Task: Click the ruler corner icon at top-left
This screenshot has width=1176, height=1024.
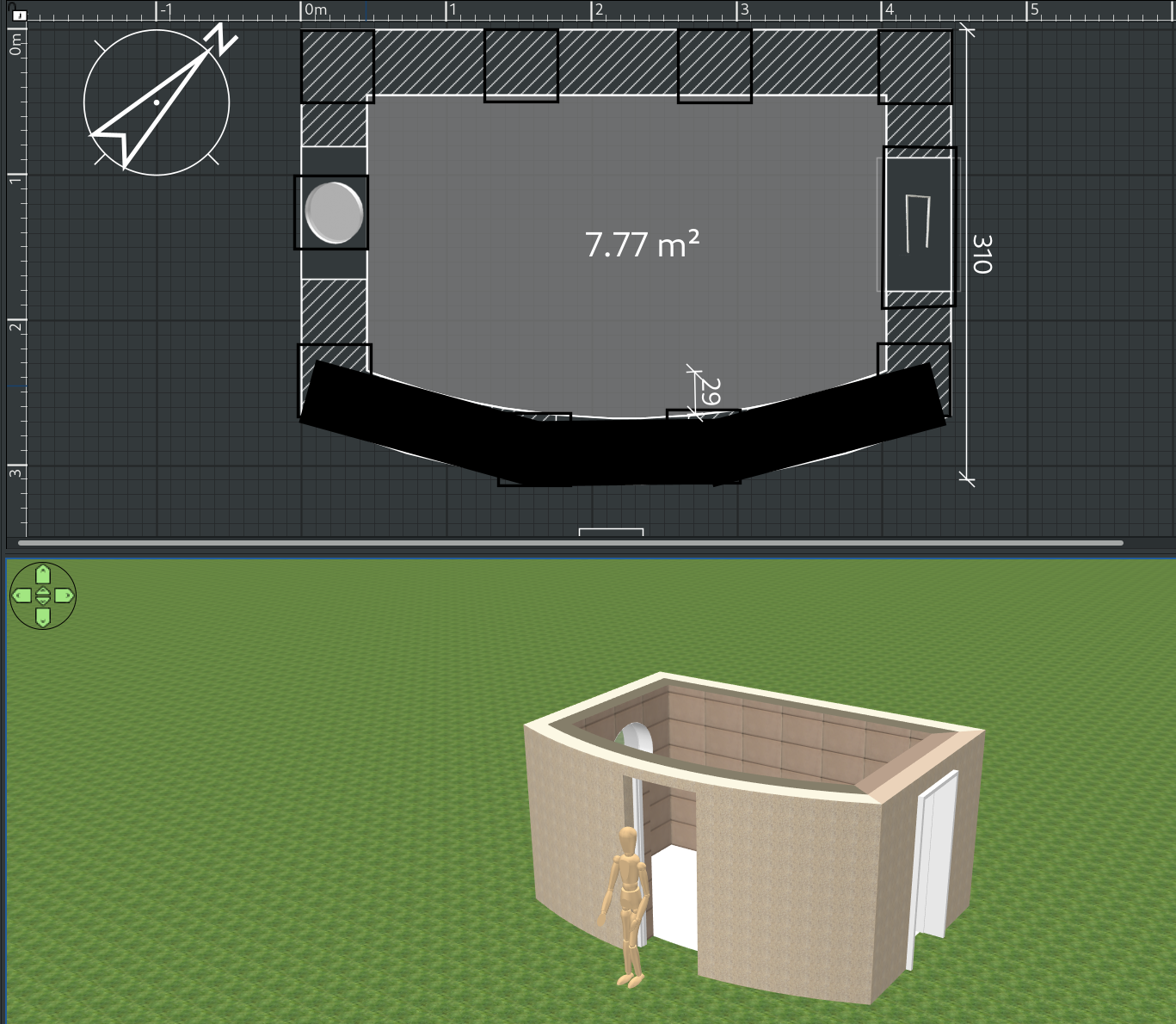Action: click(x=19, y=15)
